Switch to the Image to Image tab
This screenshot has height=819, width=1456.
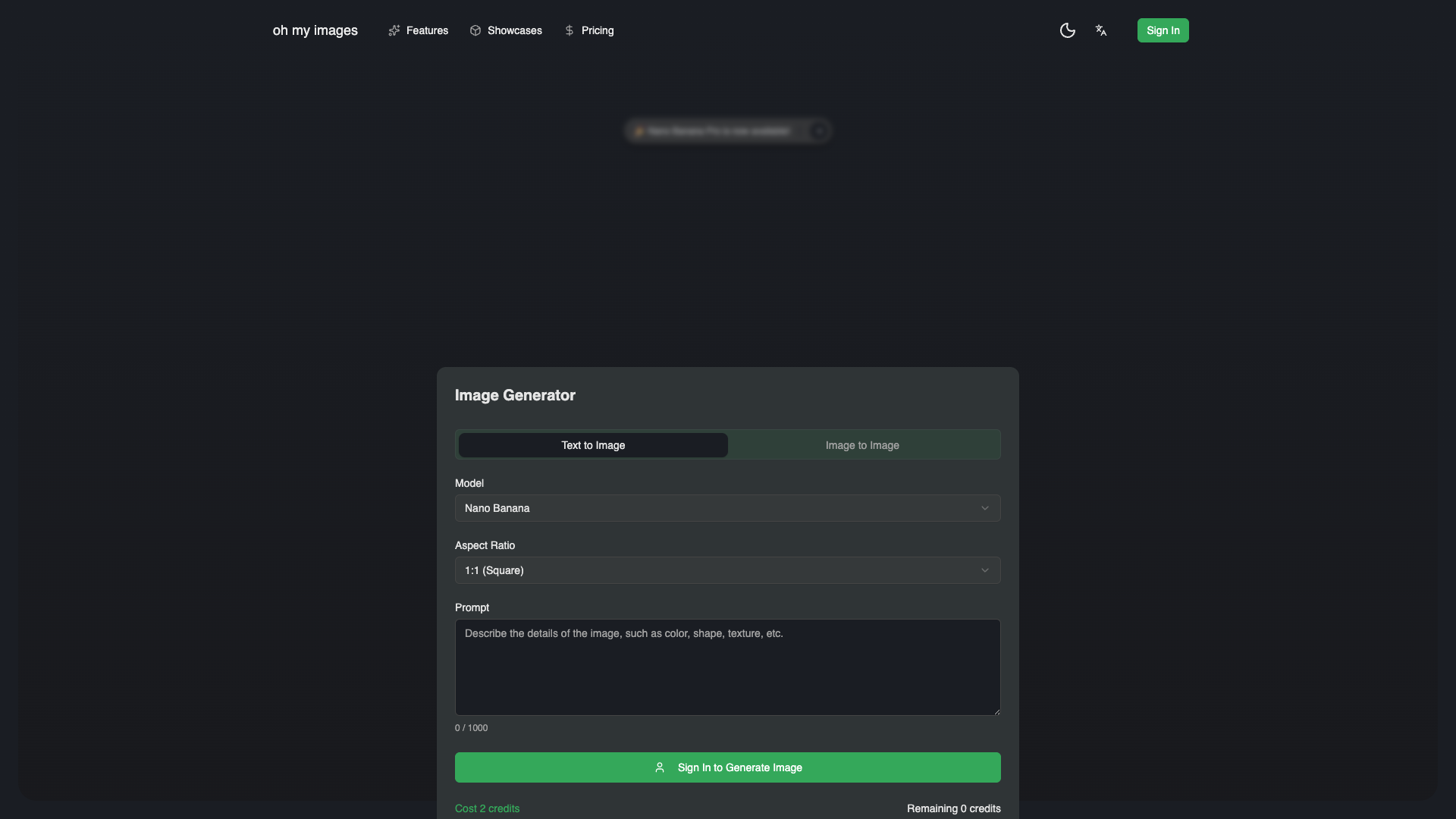[x=862, y=445]
